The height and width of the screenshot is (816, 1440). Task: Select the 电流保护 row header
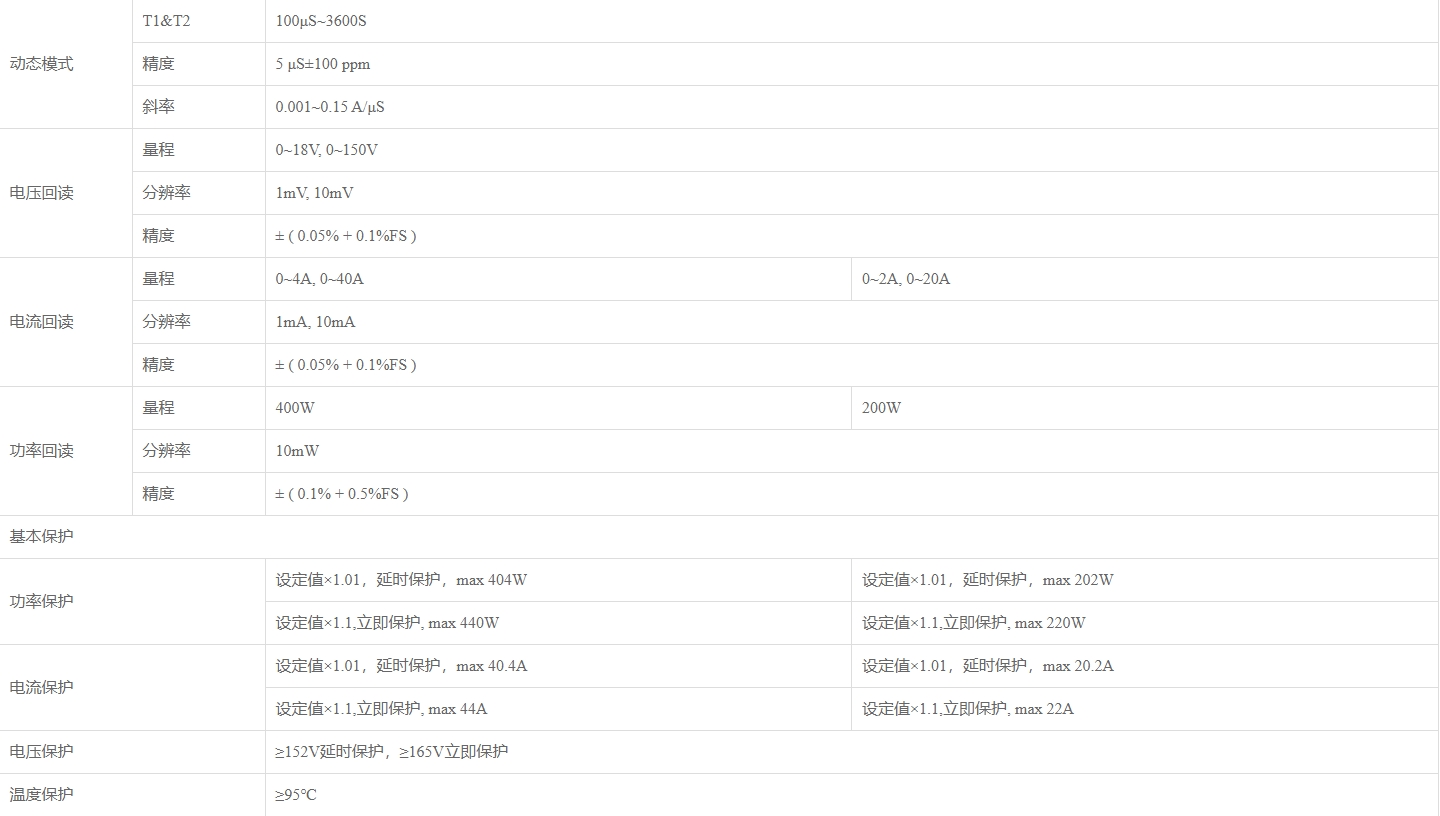(132, 688)
